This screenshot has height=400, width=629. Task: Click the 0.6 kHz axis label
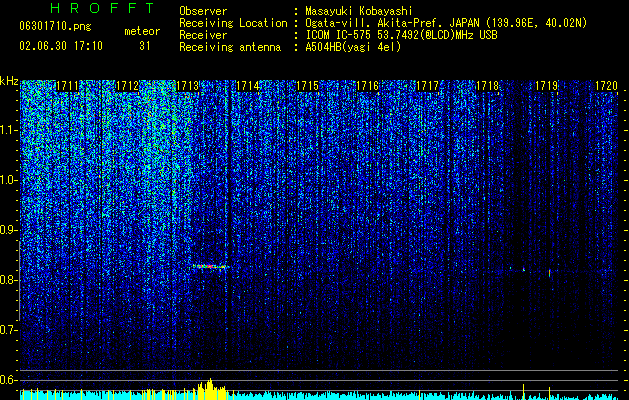[x=9, y=380]
